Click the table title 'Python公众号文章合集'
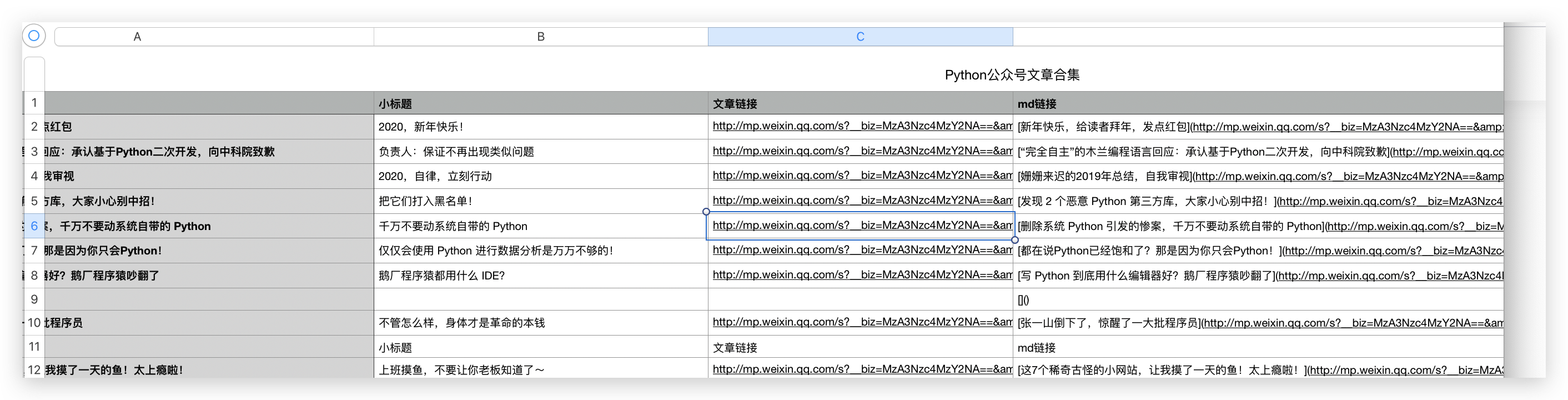Viewport: 1568px width, 400px height. (1012, 75)
